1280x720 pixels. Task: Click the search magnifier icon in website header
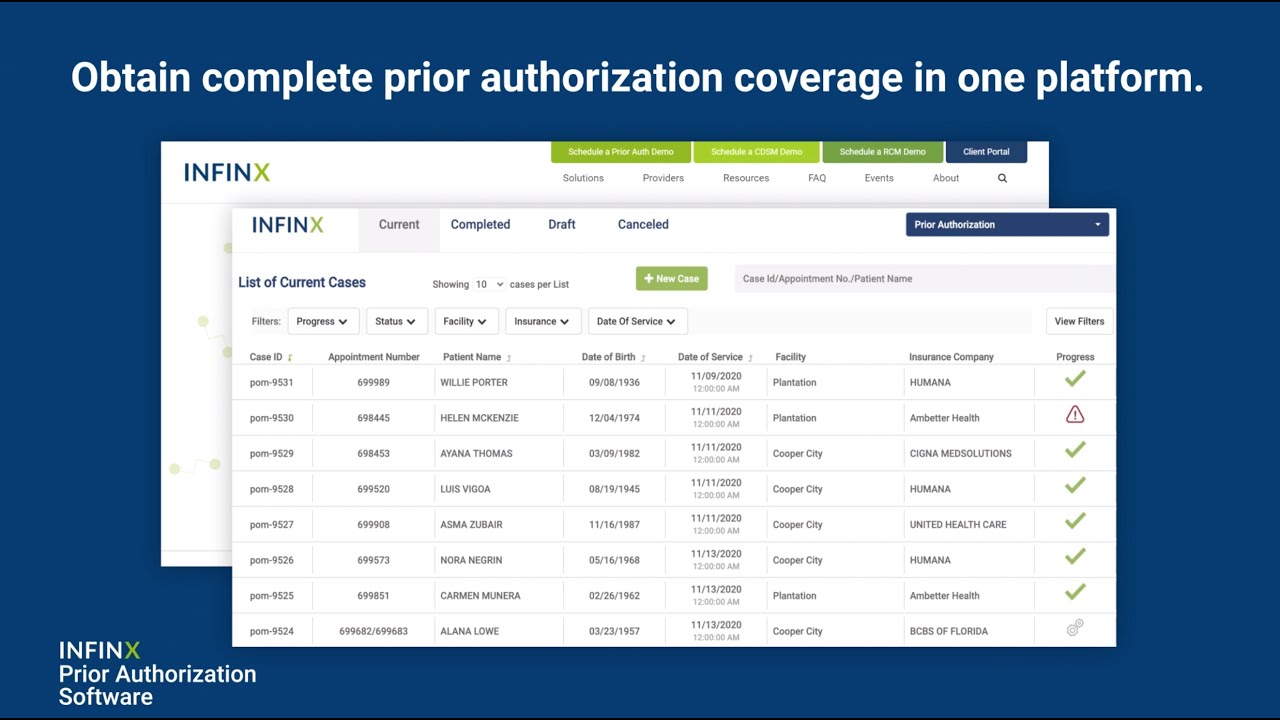tap(1002, 178)
